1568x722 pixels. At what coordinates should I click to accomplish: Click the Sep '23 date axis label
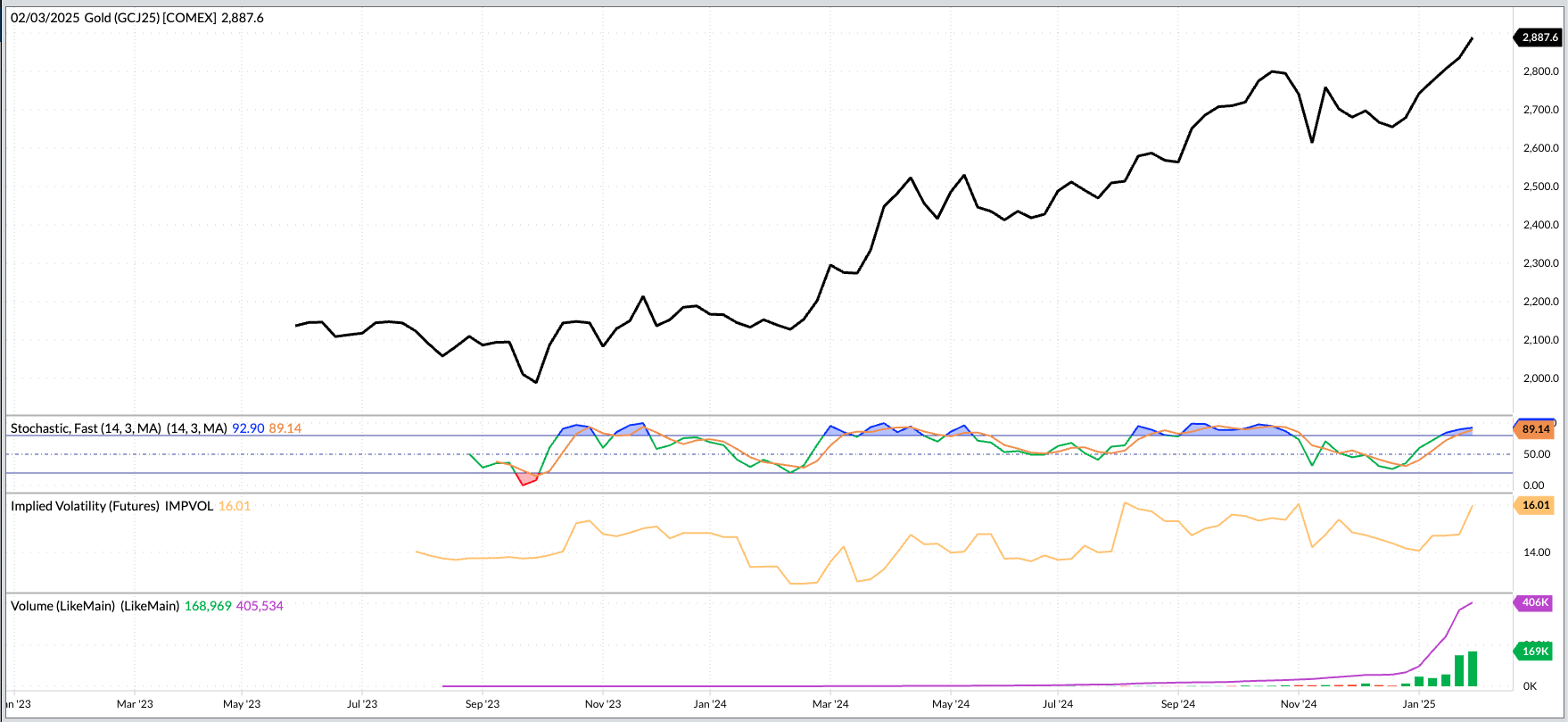coord(483,704)
